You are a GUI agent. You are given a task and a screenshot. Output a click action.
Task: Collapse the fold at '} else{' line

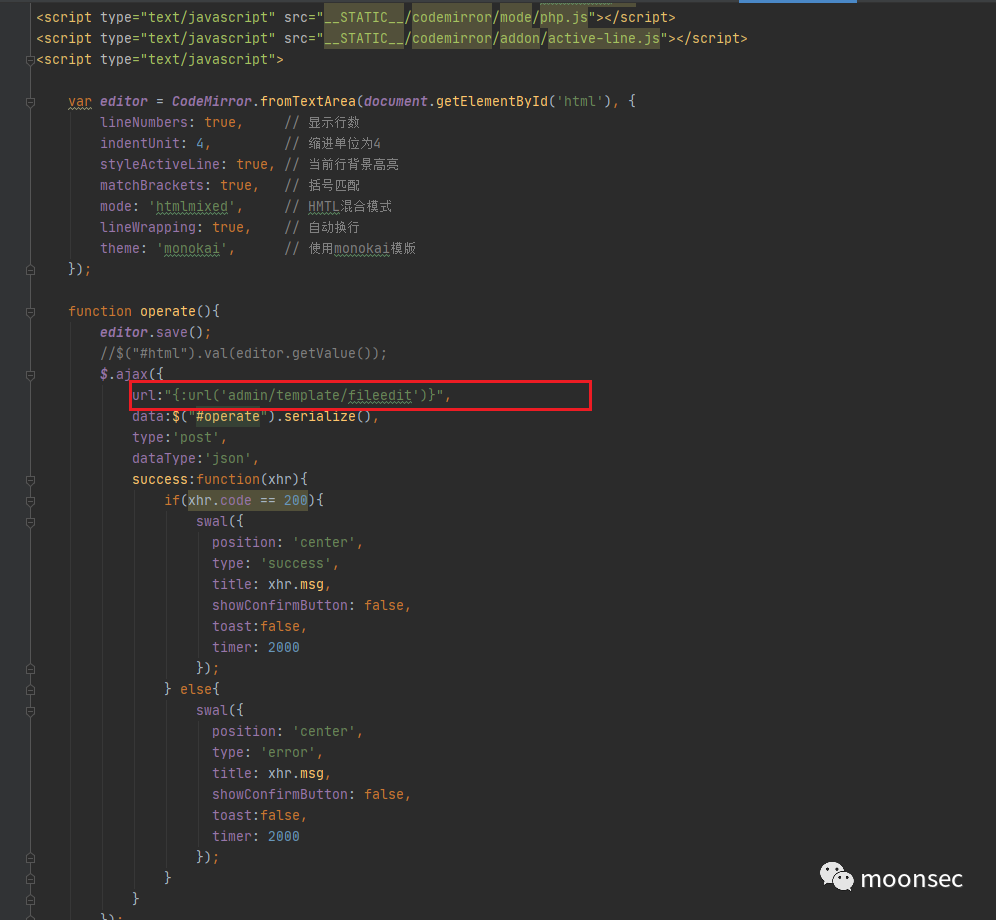[30, 690]
